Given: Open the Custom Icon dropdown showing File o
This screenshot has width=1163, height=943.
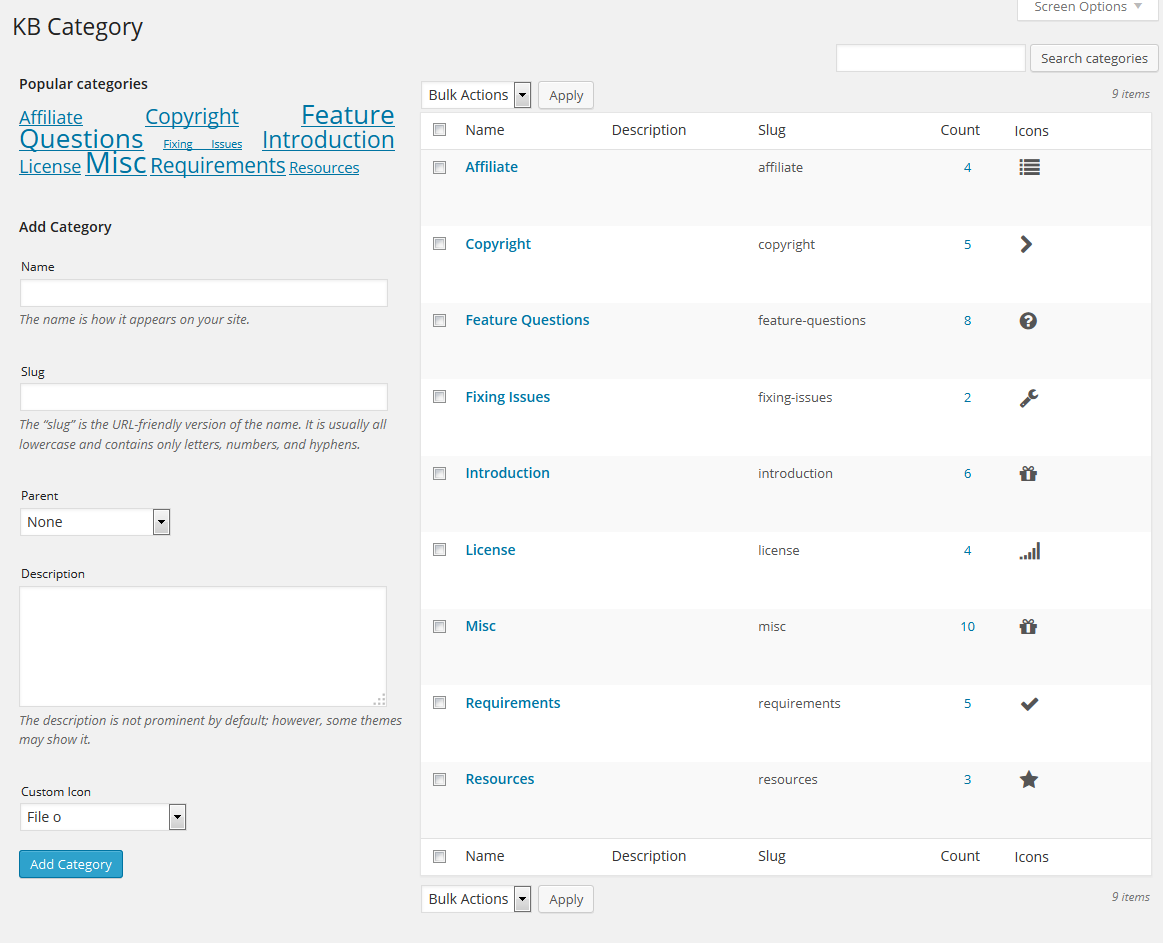Looking at the screenshot, I should click(x=103, y=817).
